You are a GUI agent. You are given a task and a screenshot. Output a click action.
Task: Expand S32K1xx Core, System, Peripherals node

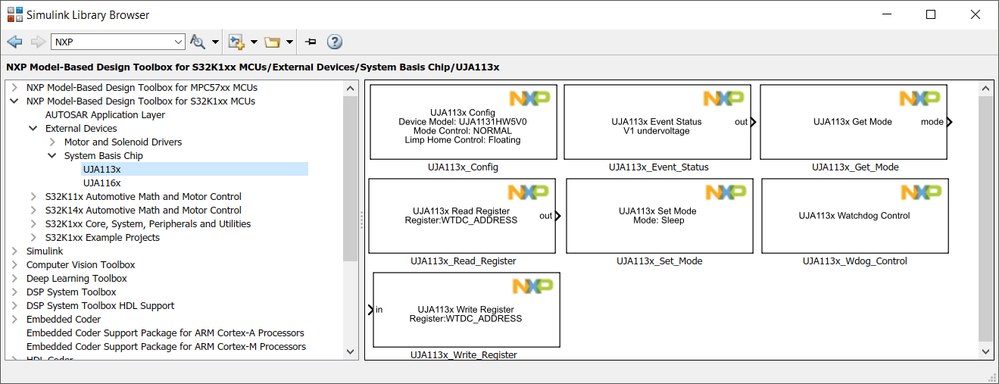(33, 224)
